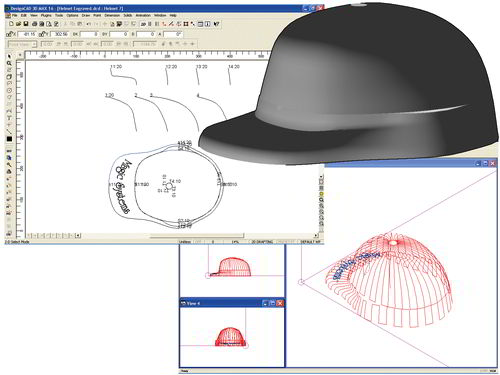Click the Open file folder icon
The image size is (500, 375).
[x=18, y=24]
